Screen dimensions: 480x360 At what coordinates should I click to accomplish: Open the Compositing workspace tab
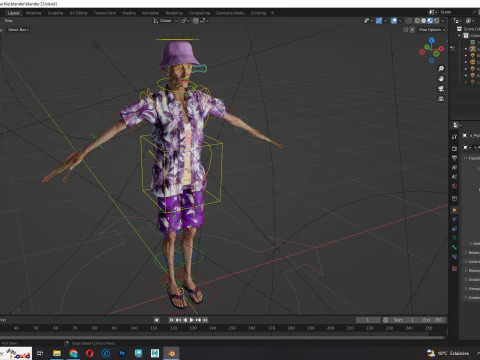[x=199, y=13]
